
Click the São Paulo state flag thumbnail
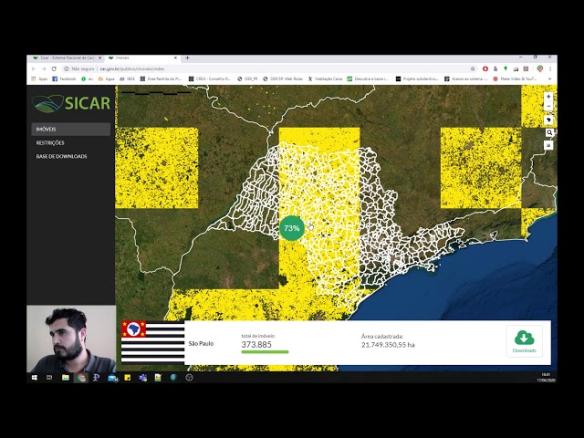pyautogui.click(x=153, y=342)
